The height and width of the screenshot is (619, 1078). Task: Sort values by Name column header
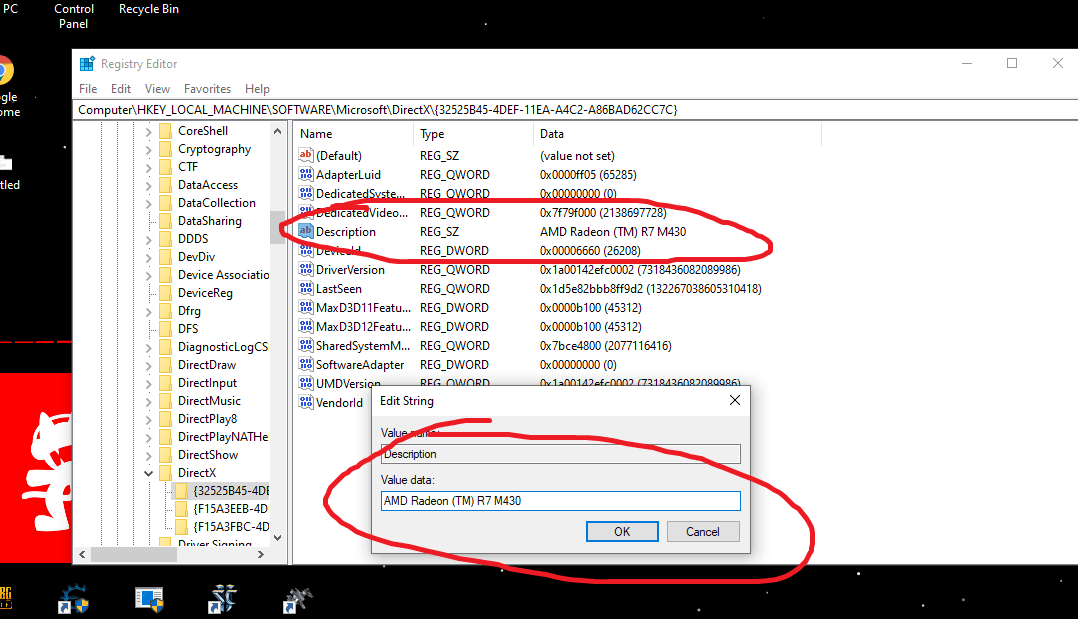click(354, 134)
